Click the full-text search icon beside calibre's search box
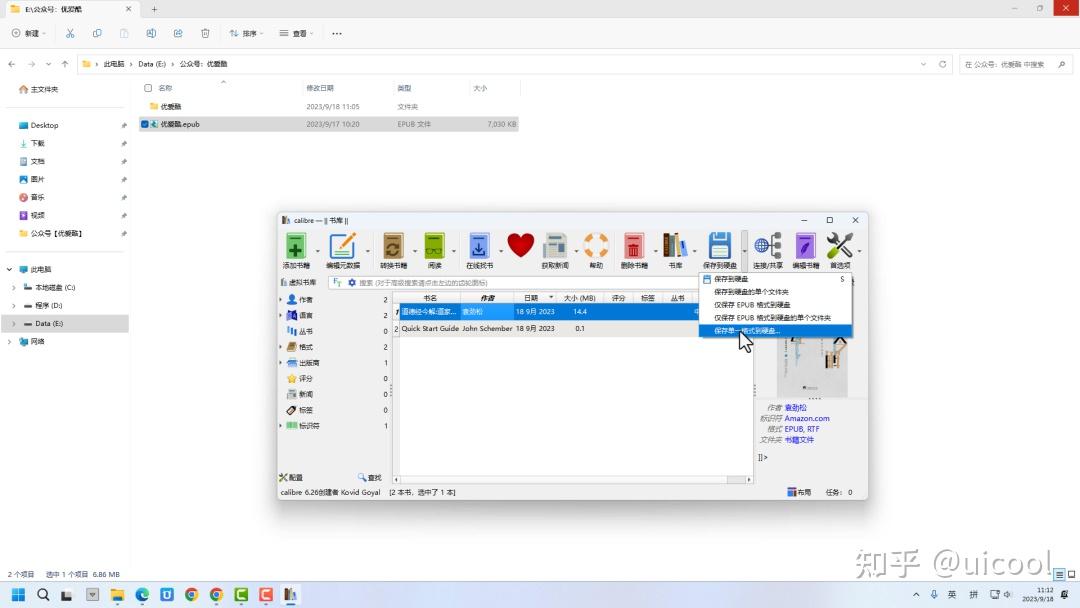 pyautogui.click(x=337, y=282)
